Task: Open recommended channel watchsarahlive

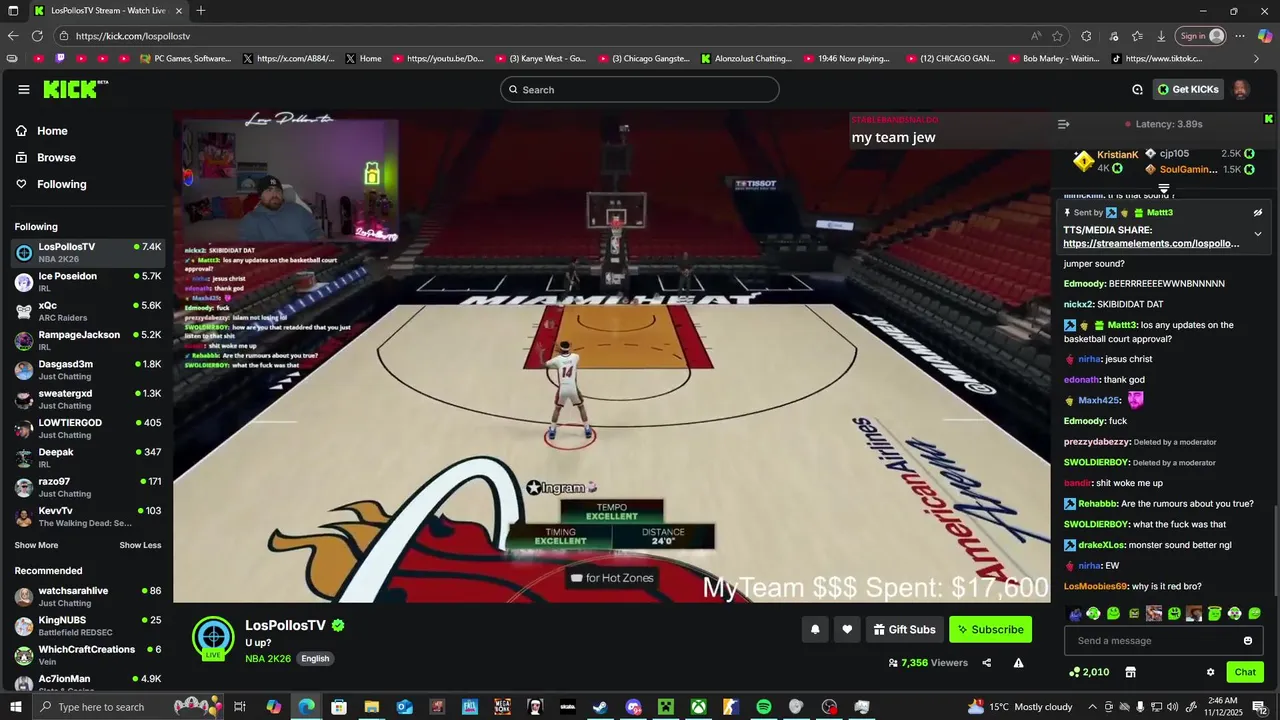Action: (x=88, y=596)
